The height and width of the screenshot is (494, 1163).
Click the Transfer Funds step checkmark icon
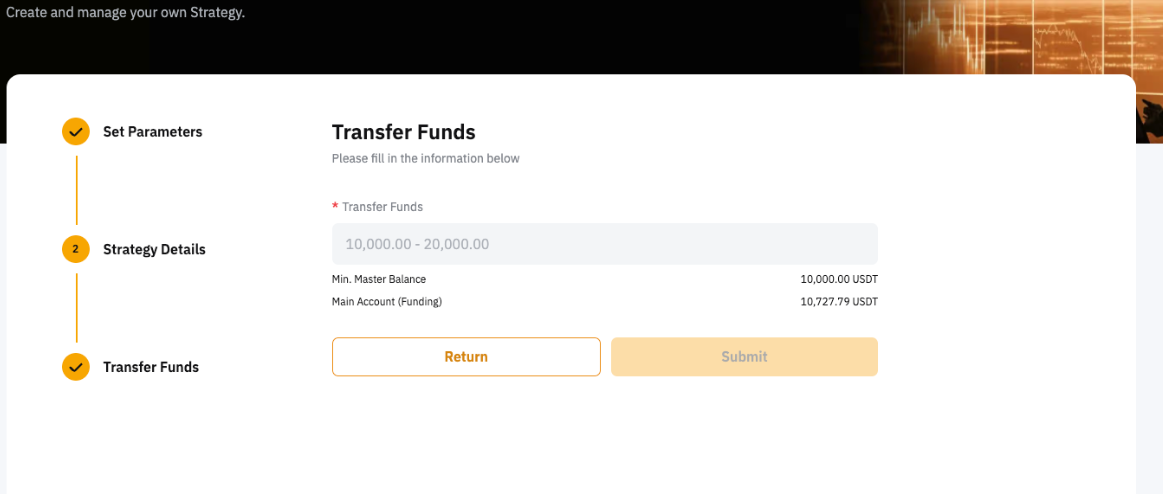pos(76,367)
